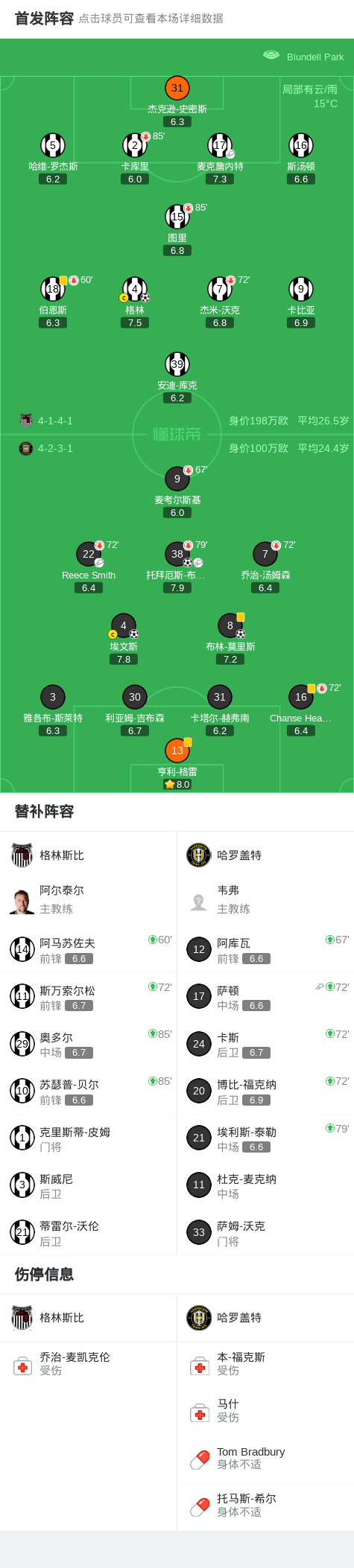Viewport: 354px width, 1568px height.
Task: Open 麦克唐内特 number 17 player details
Action: [x=220, y=145]
